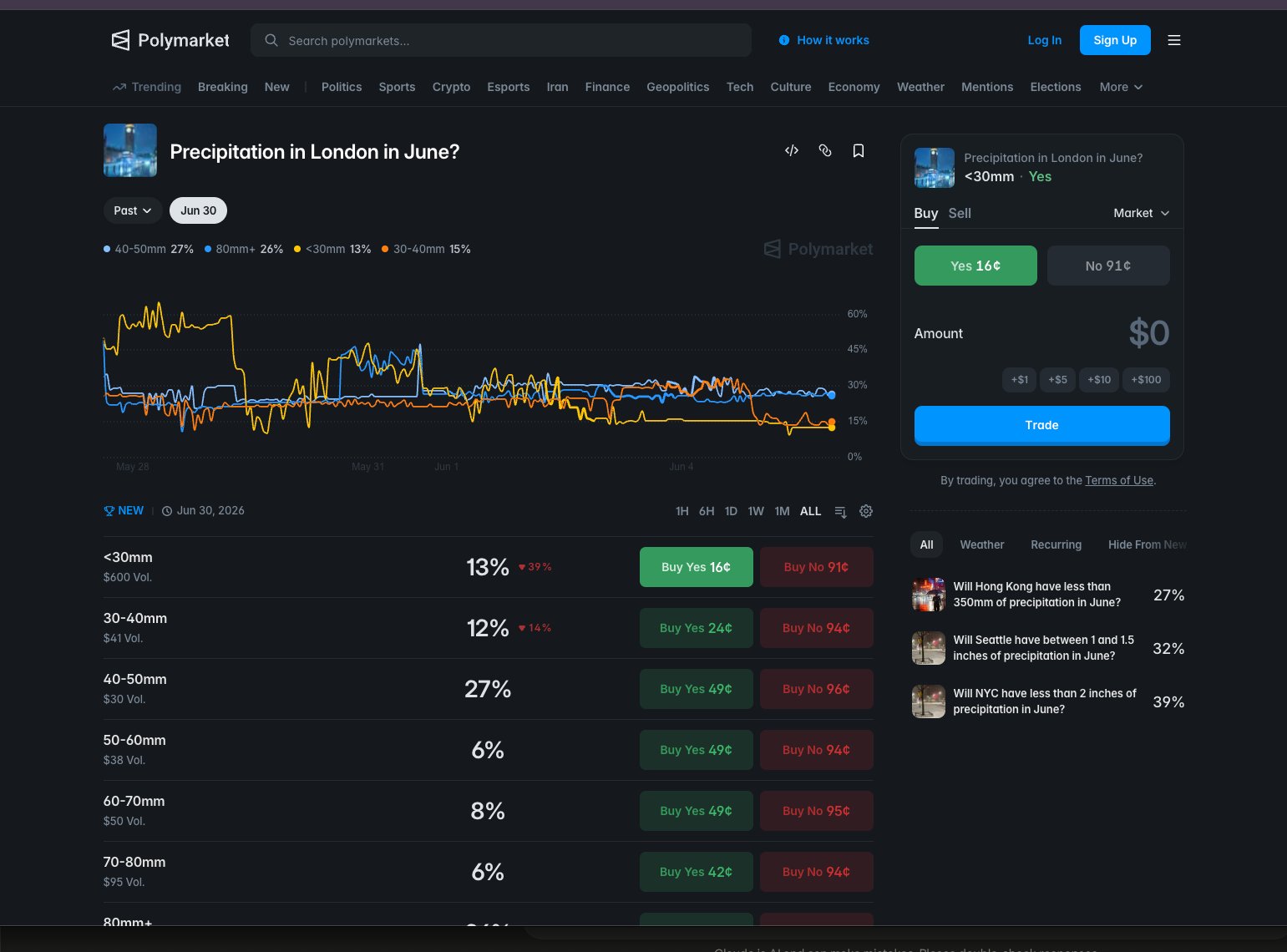Click the <30mm yellow legend dot
The width and height of the screenshot is (1287, 952).
coord(297,249)
